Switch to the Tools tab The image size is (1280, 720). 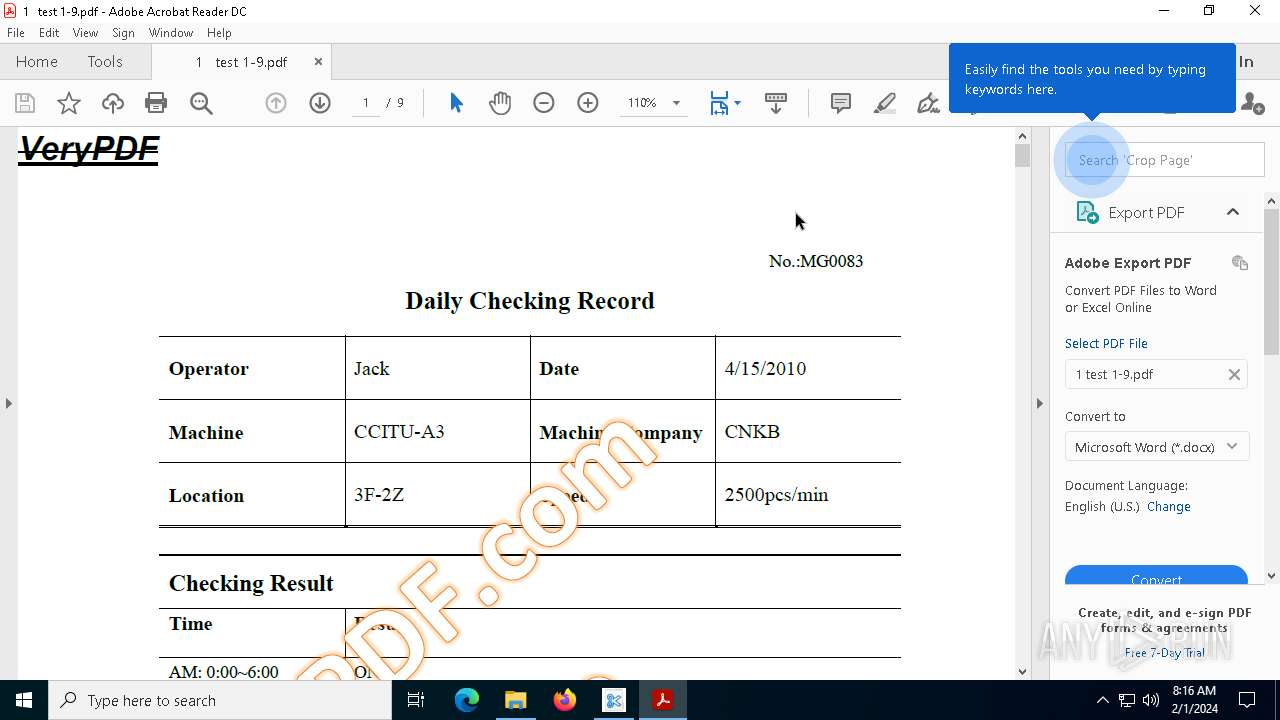click(105, 62)
